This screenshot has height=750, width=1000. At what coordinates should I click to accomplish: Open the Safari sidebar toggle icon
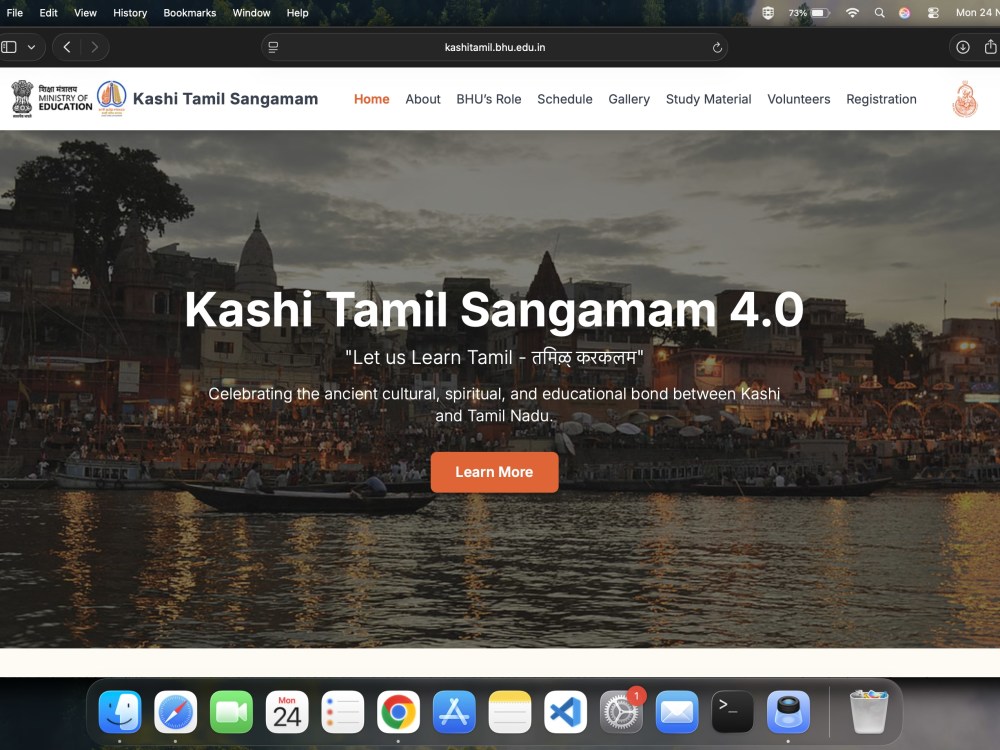pos(9,47)
